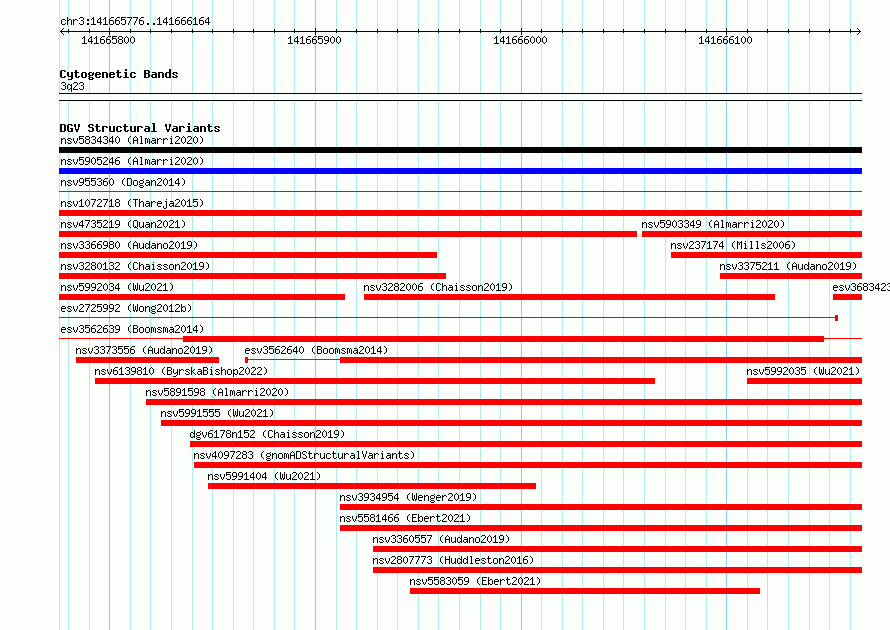Click the red nsv237174 variant bar

point(766,255)
